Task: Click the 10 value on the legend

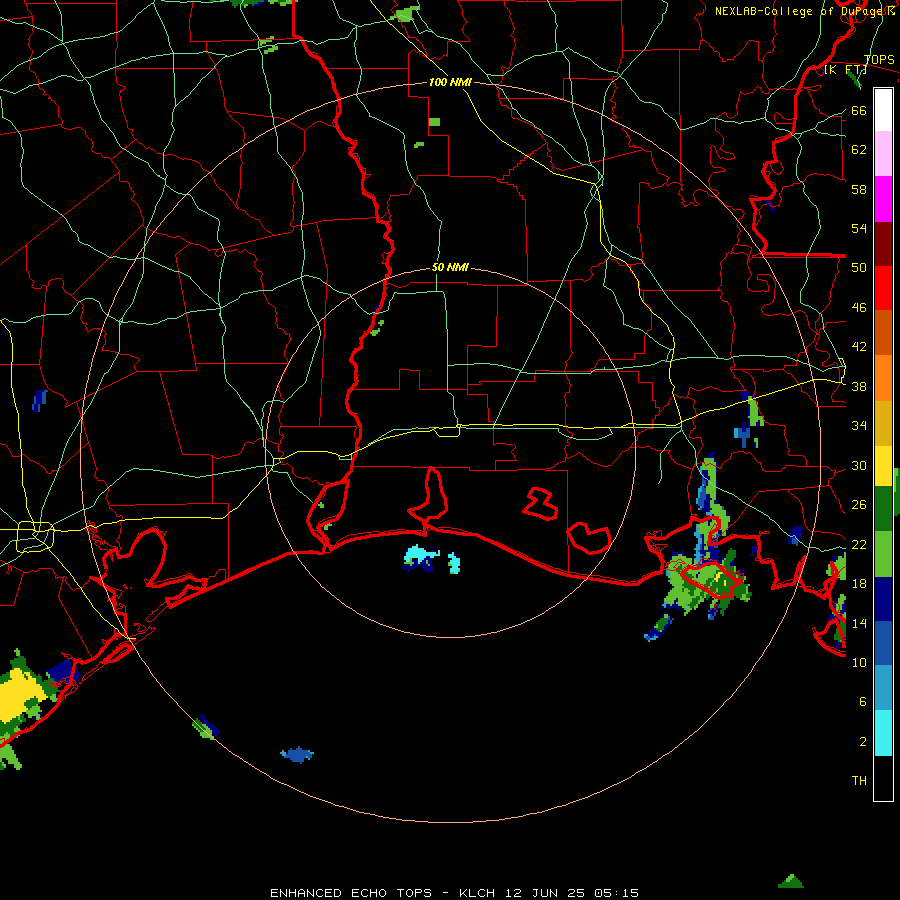Action: click(x=859, y=662)
